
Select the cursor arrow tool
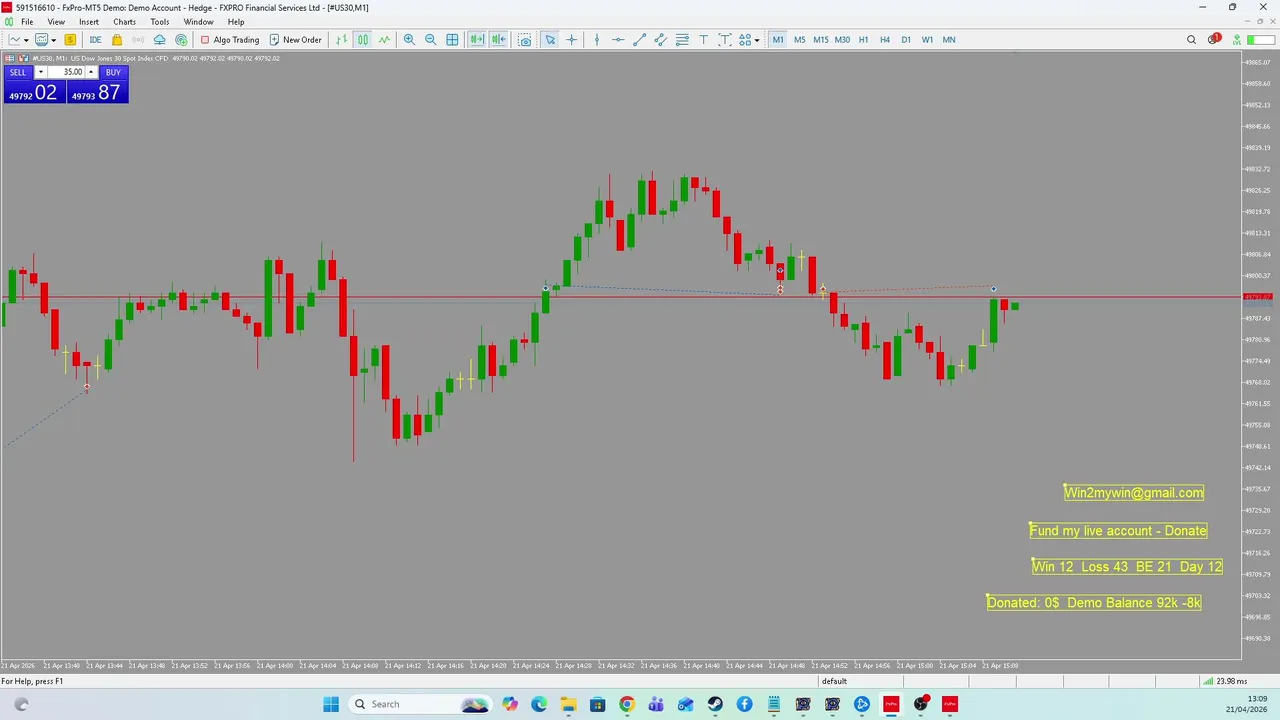point(550,40)
